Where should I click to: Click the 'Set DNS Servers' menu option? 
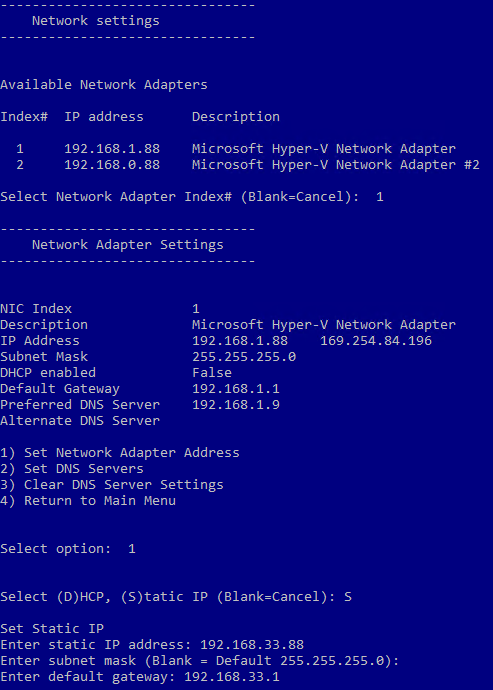point(72,468)
